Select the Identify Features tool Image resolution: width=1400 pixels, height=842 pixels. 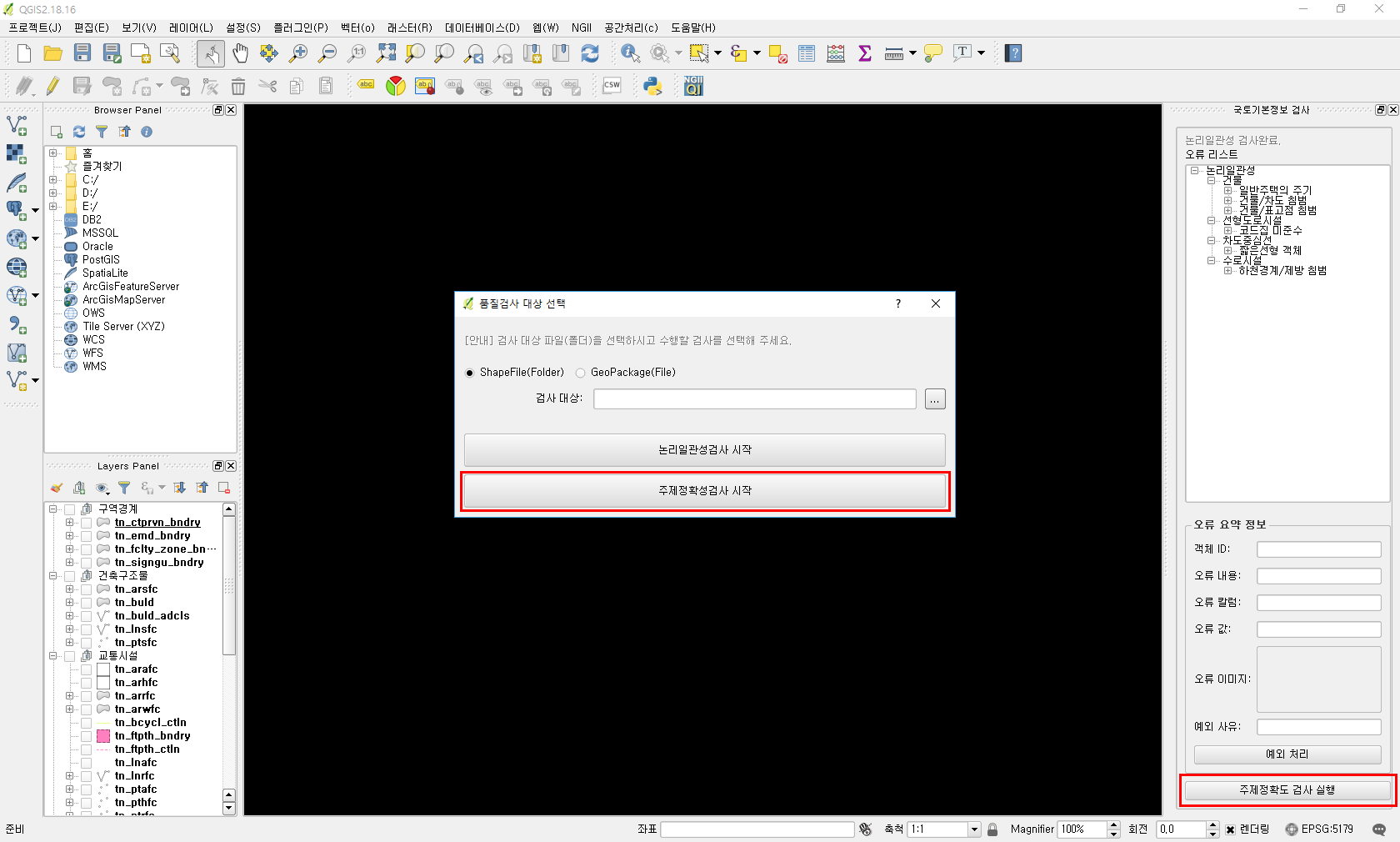pos(630,53)
